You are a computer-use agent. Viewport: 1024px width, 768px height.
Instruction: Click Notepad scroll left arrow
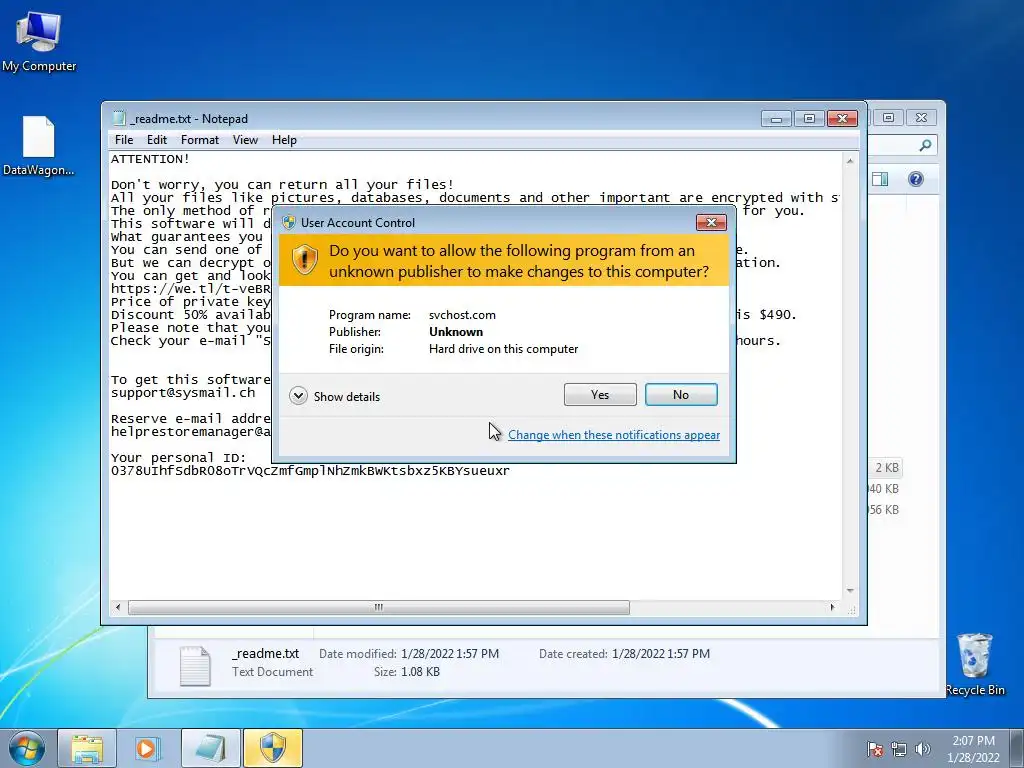(x=118, y=607)
